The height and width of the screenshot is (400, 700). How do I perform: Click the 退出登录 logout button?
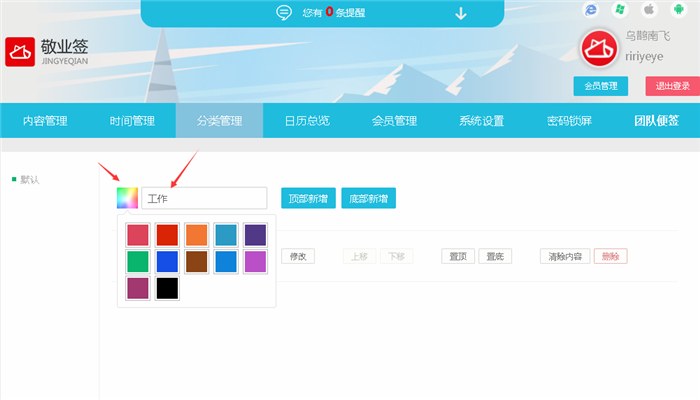click(x=672, y=86)
